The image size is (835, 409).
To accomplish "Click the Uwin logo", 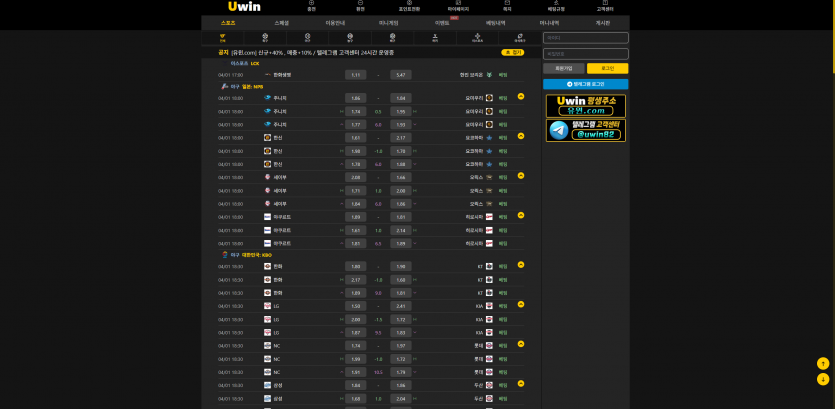I will (x=244, y=7).
